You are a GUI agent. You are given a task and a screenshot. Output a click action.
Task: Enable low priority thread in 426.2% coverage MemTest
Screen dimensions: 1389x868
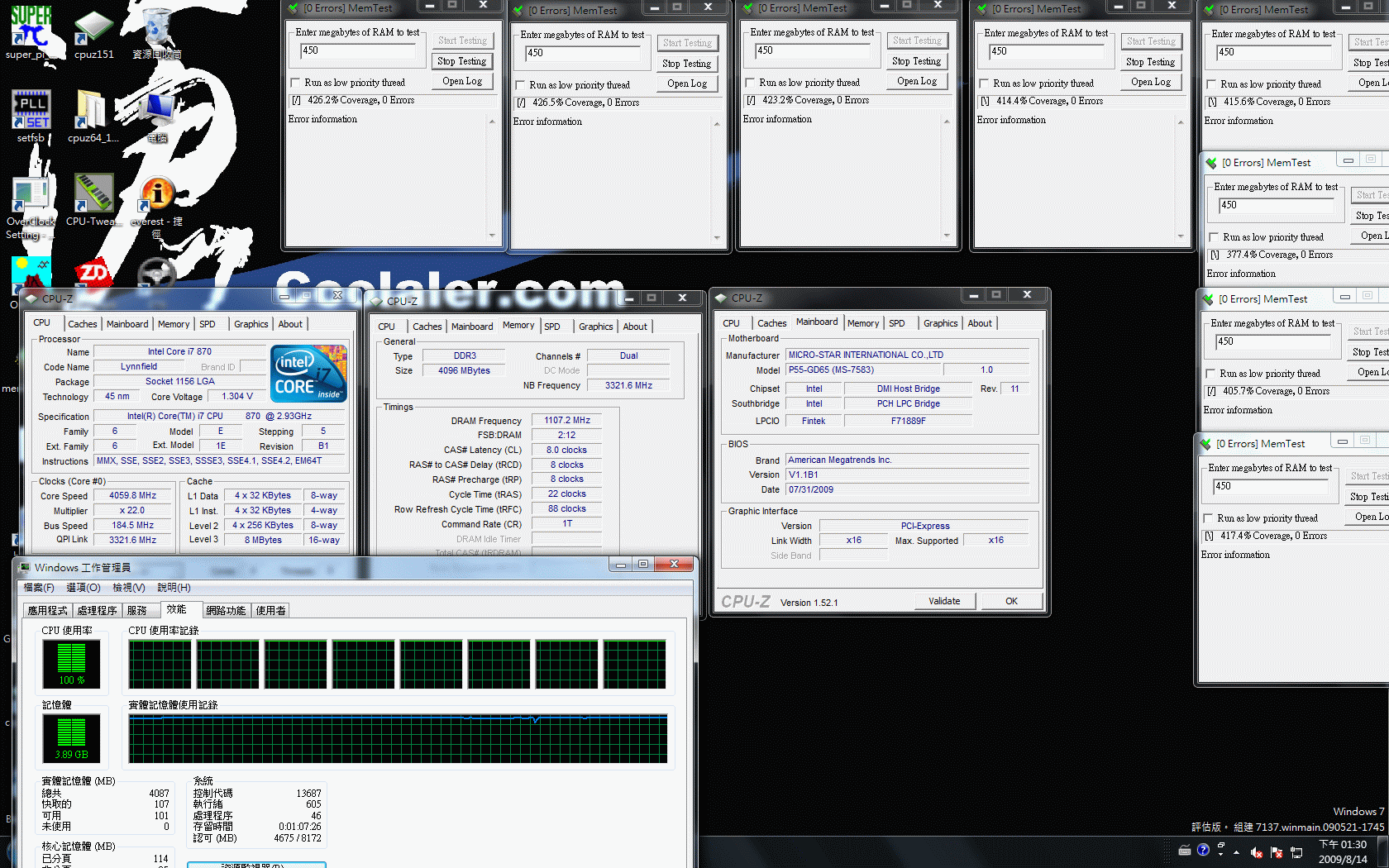point(295,83)
